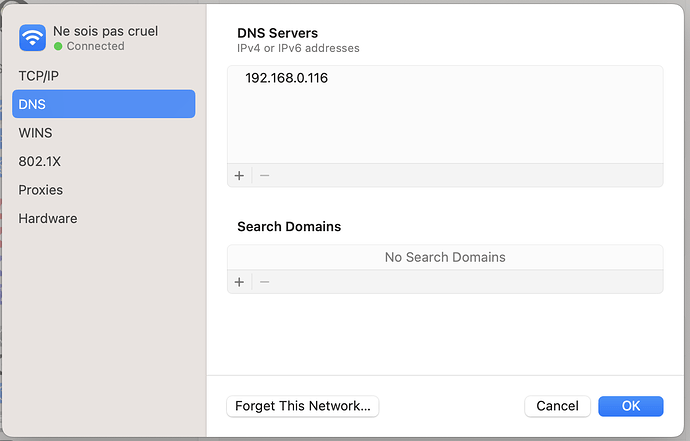Click the blue Wi-Fi network icon
690x441 pixels.
pyautogui.click(x=33, y=38)
